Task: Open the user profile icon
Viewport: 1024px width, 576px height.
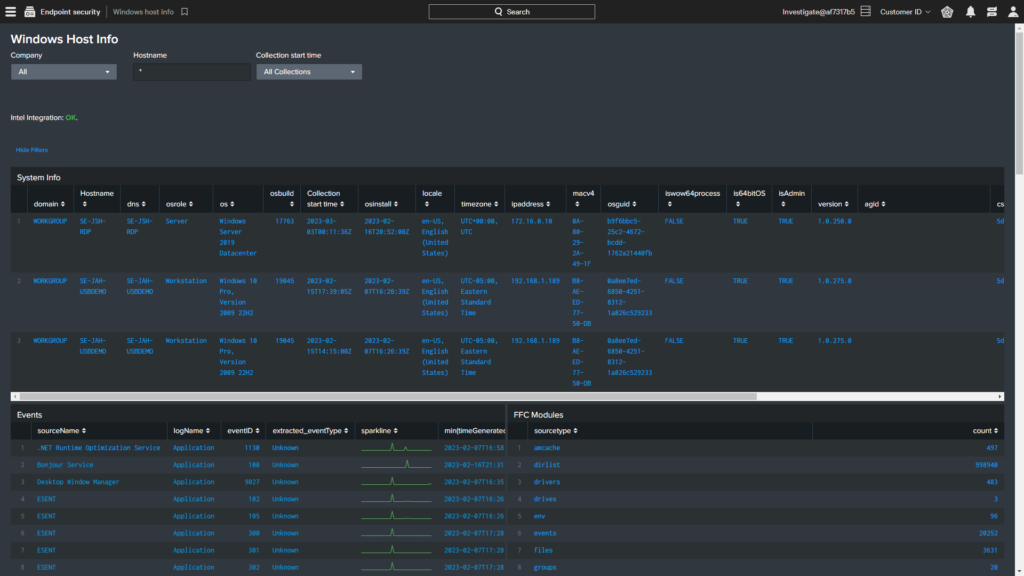Action: coord(1013,12)
